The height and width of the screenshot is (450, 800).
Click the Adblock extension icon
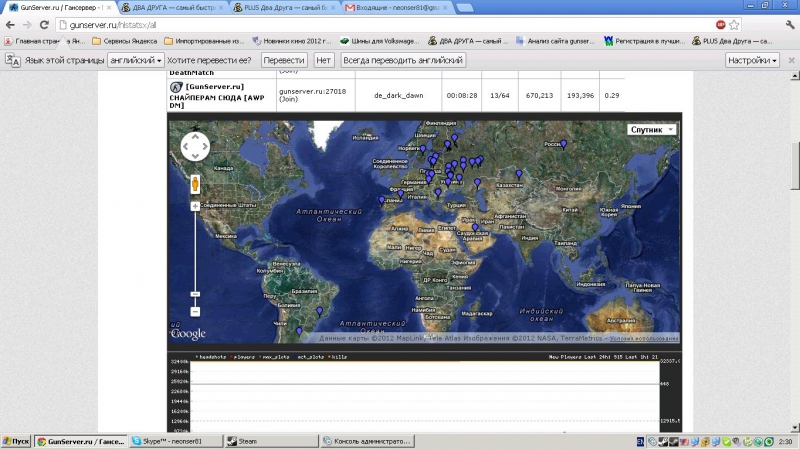click(x=749, y=24)
